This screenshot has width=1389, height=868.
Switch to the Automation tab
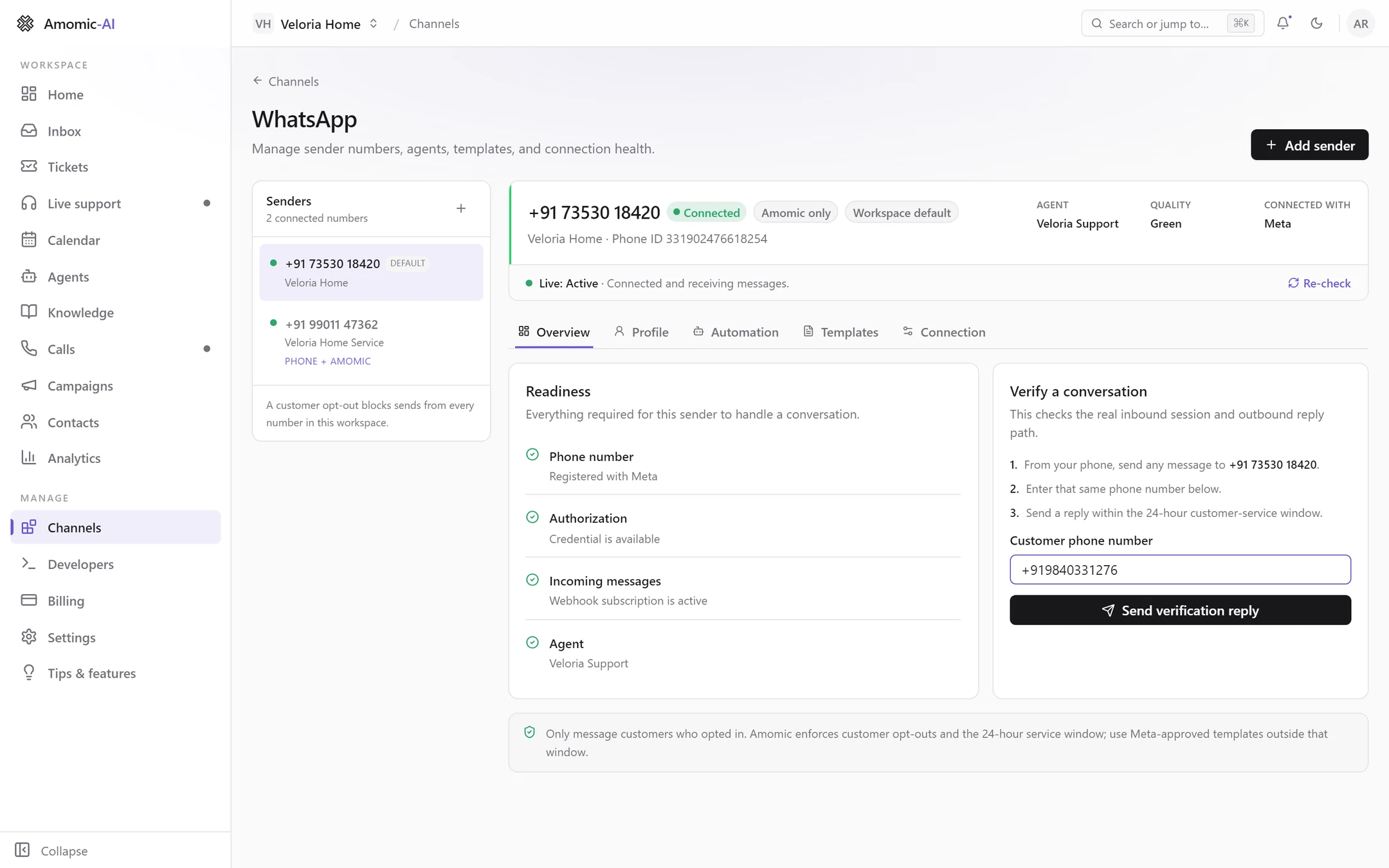coord(736,332)
